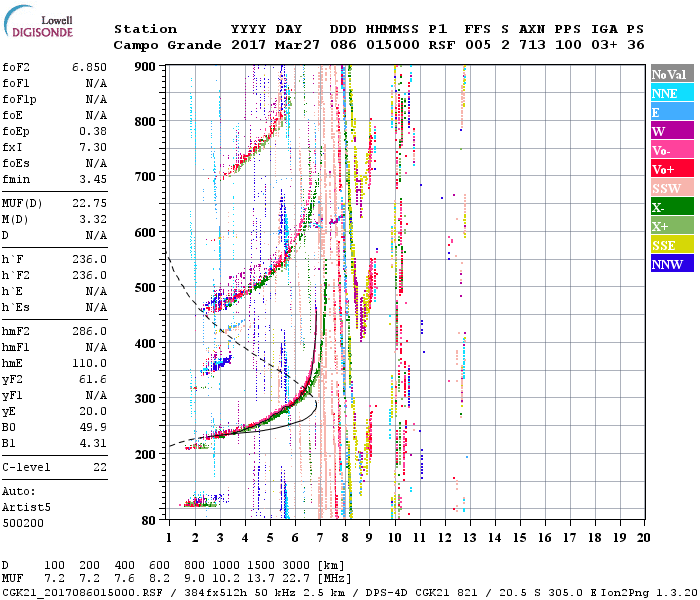Select the X- dark green legend swatch

[672, 207]
